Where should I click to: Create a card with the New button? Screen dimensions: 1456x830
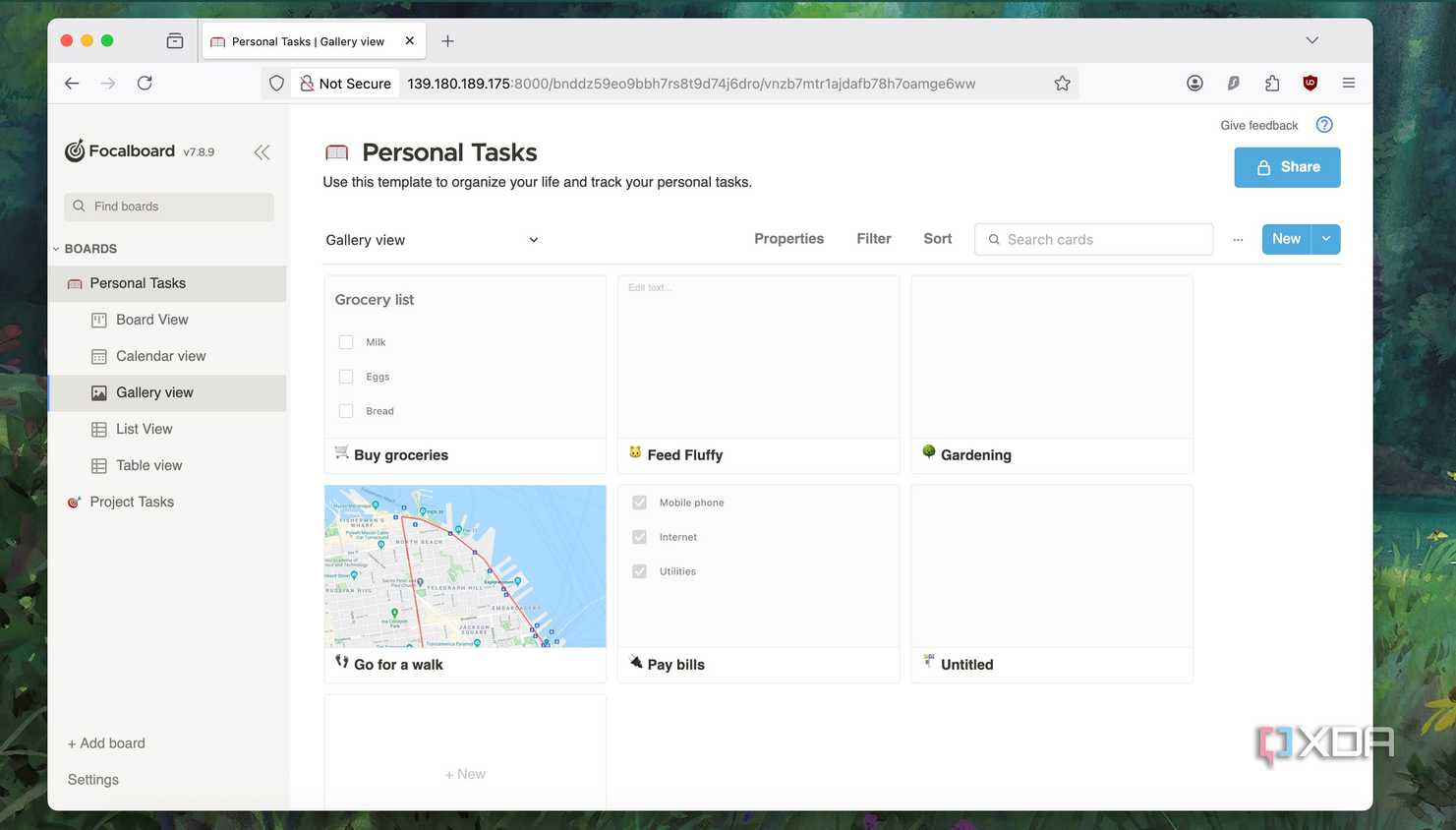pos(1286,239)
